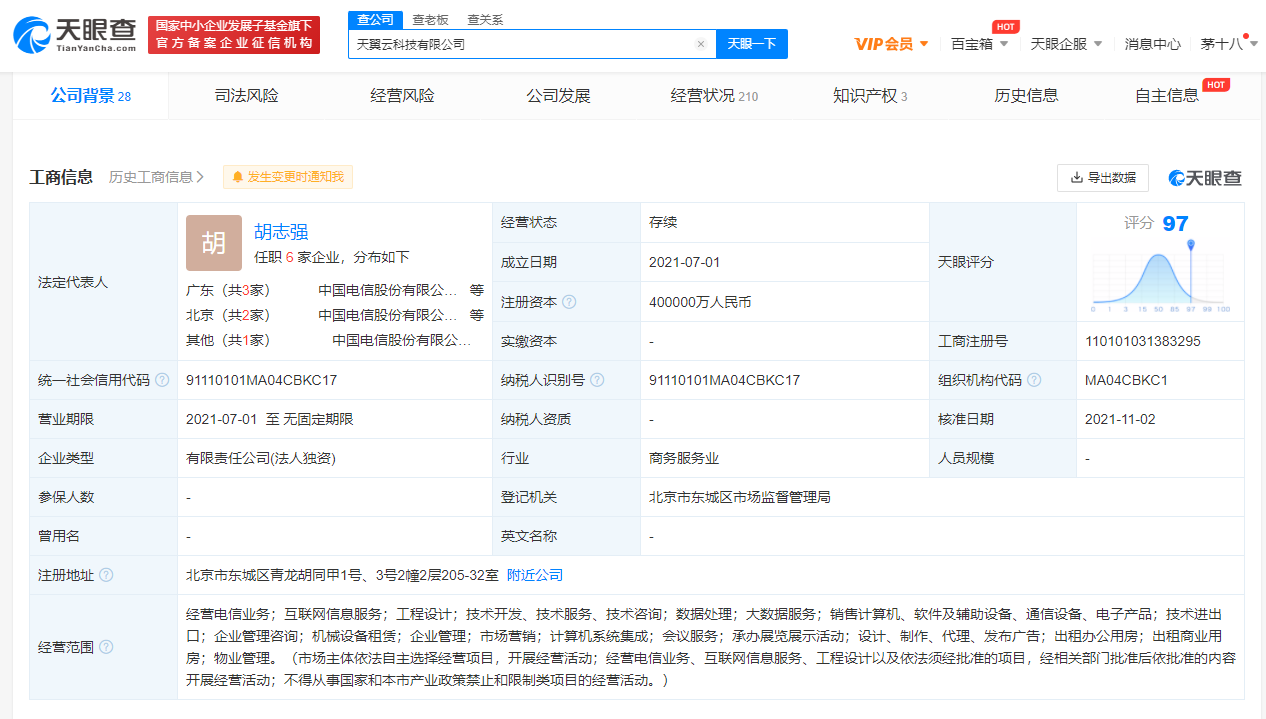Click the help icon beside 纳税人识别号

[595, 380]
